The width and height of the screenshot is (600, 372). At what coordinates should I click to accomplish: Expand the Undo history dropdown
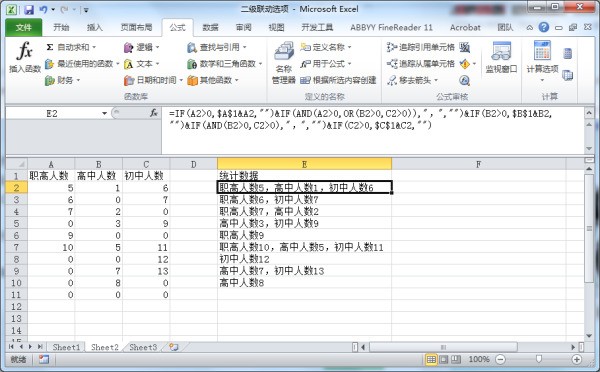(x=53, y=10)
